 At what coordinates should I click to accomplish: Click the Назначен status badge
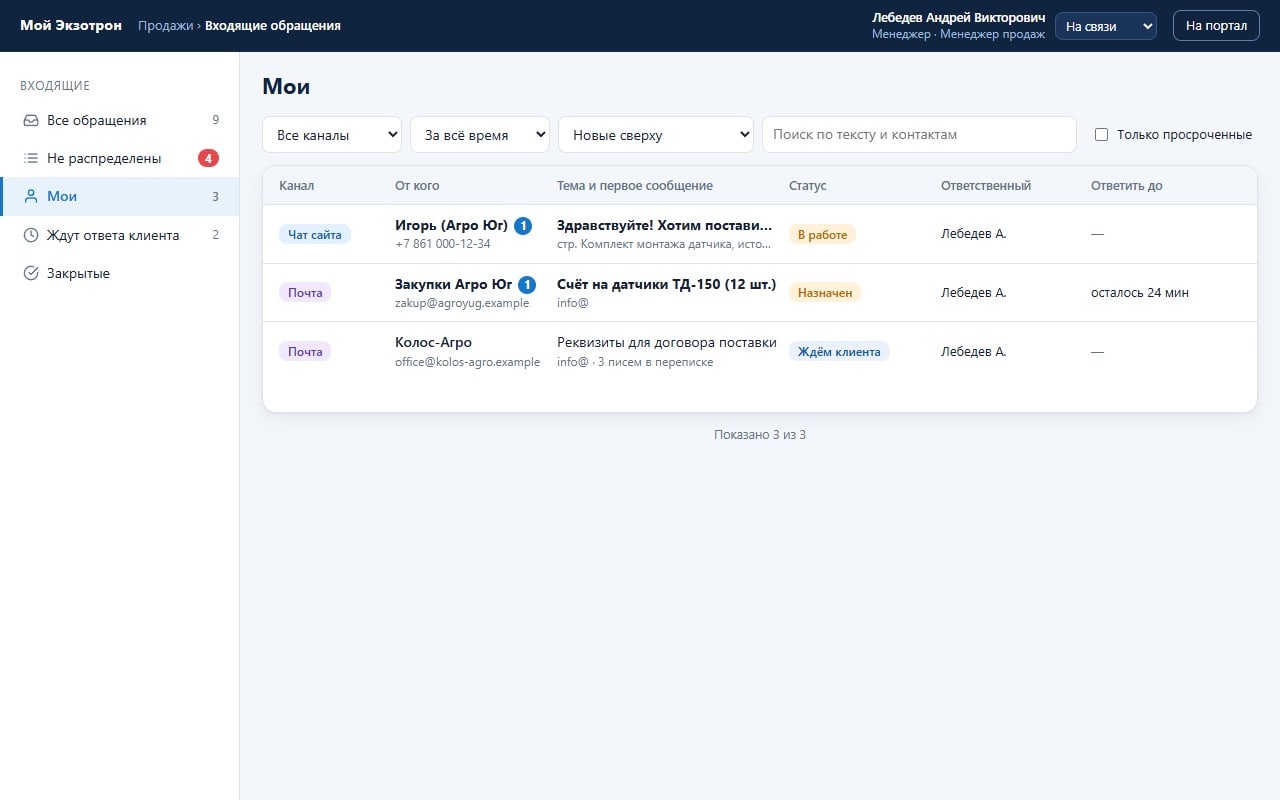point(825,293)
